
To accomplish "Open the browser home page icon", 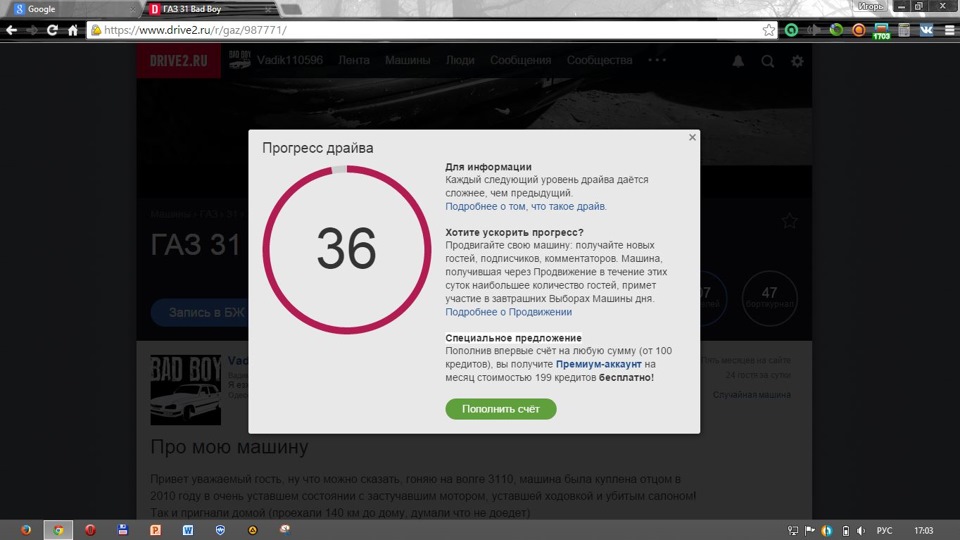I will (x=73, y=30).
